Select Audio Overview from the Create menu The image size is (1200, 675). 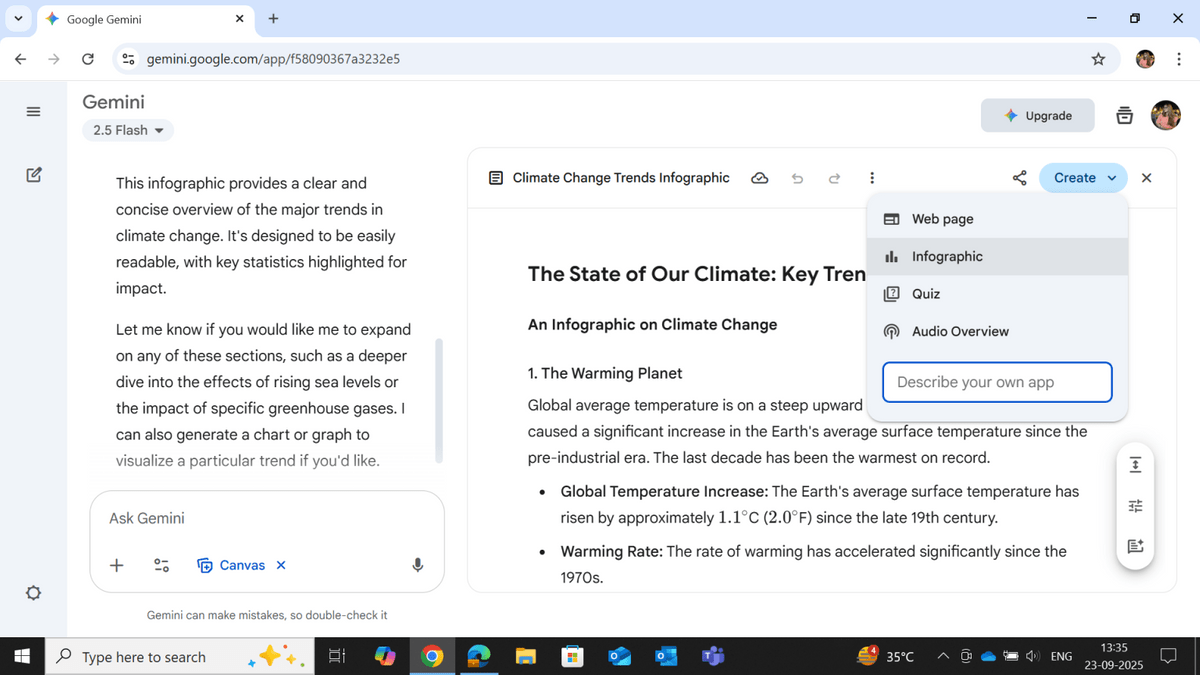[959, 331]
